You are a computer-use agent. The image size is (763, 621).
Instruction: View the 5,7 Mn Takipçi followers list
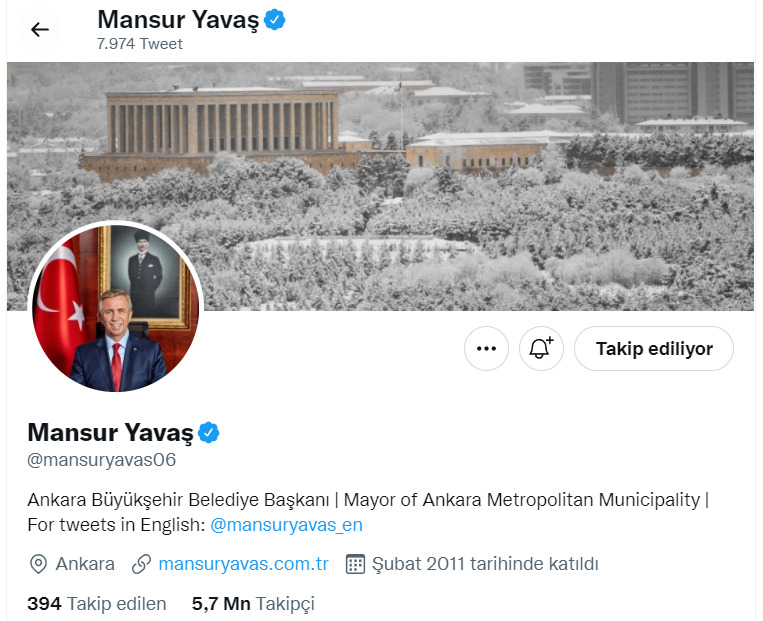point(253,603)
